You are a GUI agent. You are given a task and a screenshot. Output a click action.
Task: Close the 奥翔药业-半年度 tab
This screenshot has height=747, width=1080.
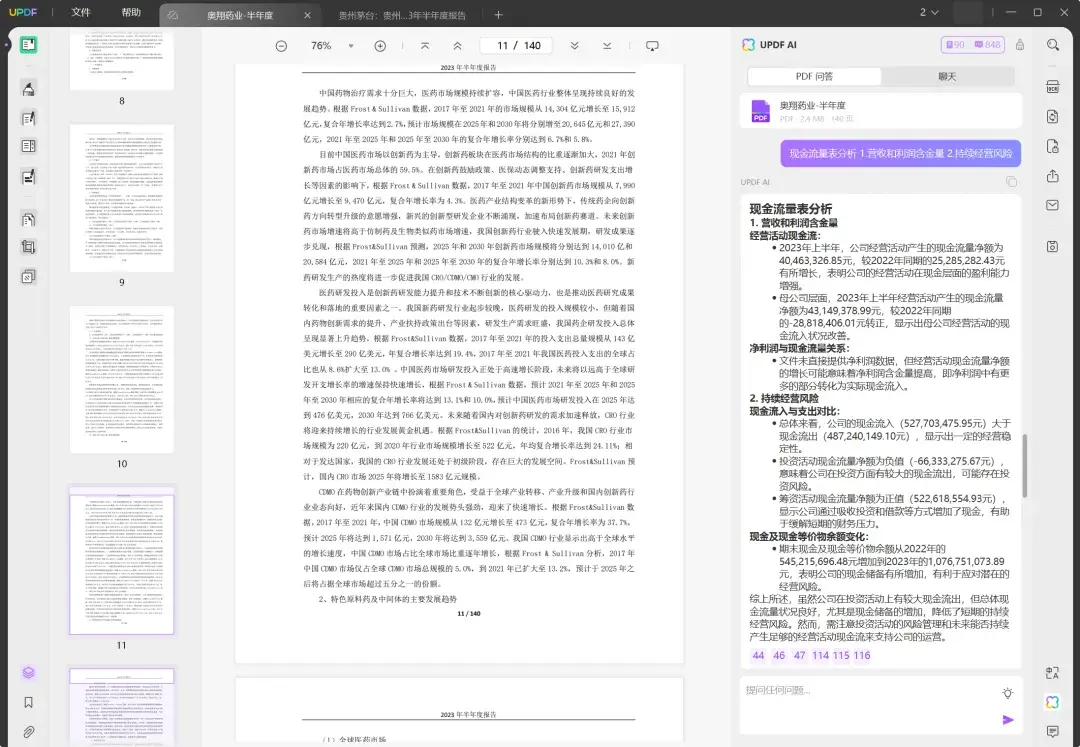pos(307,15)
